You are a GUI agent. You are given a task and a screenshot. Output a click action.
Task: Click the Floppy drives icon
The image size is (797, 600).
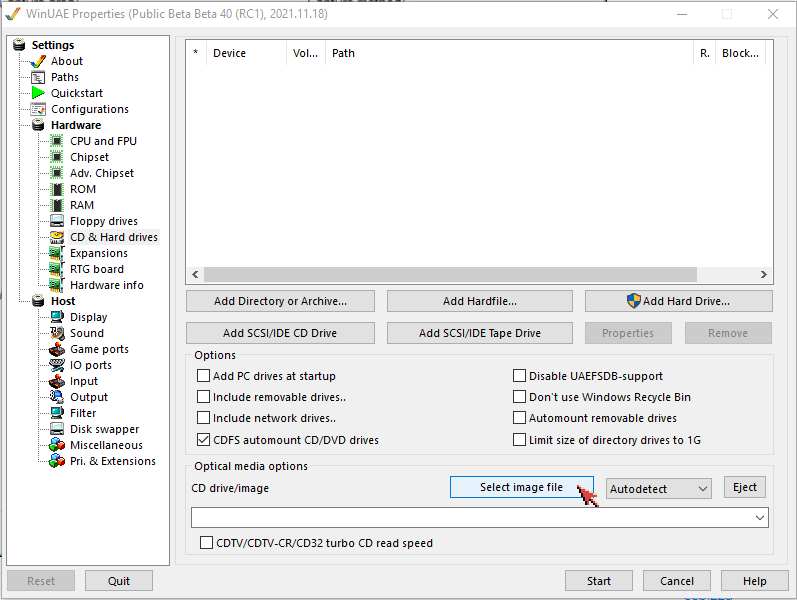pos(57,221)
